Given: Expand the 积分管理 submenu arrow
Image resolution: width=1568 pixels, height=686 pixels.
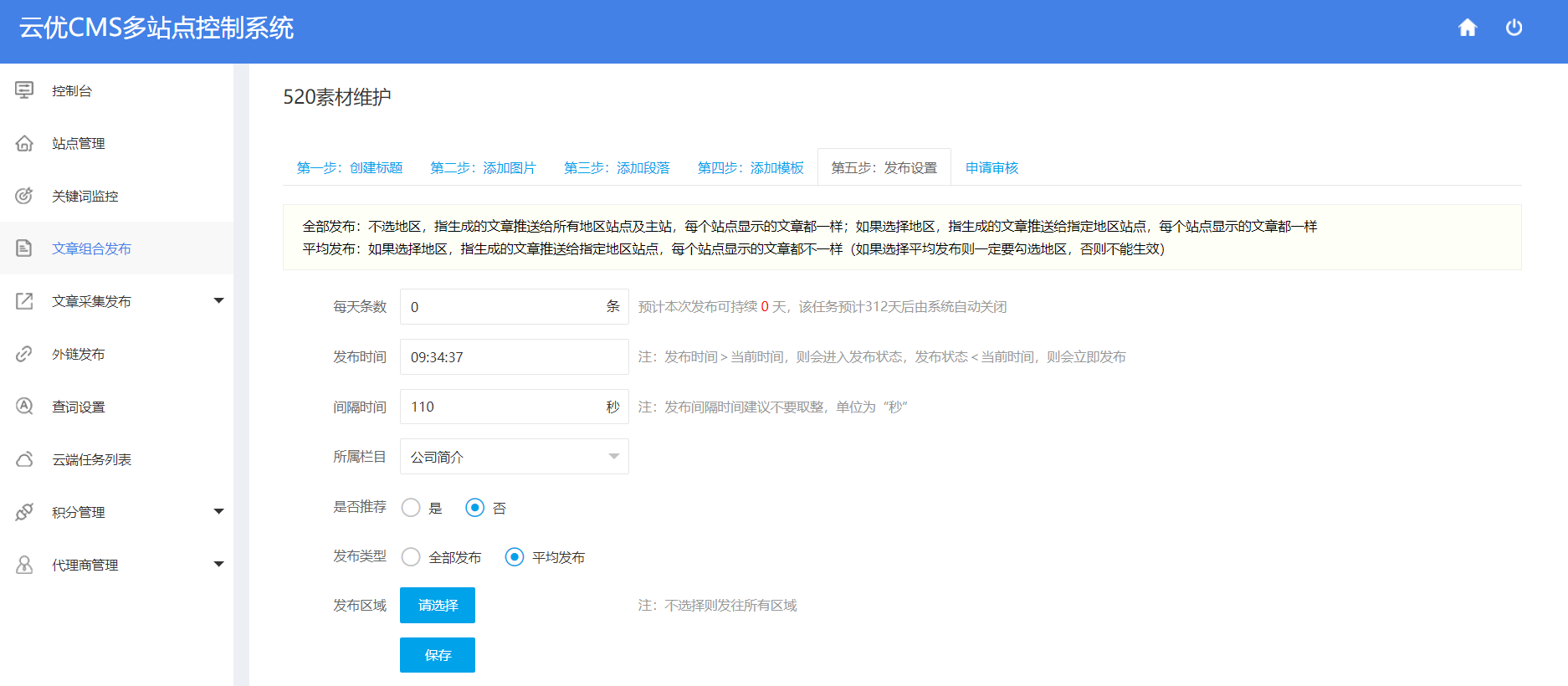Looking at the screenshot, I should (218, 511).
